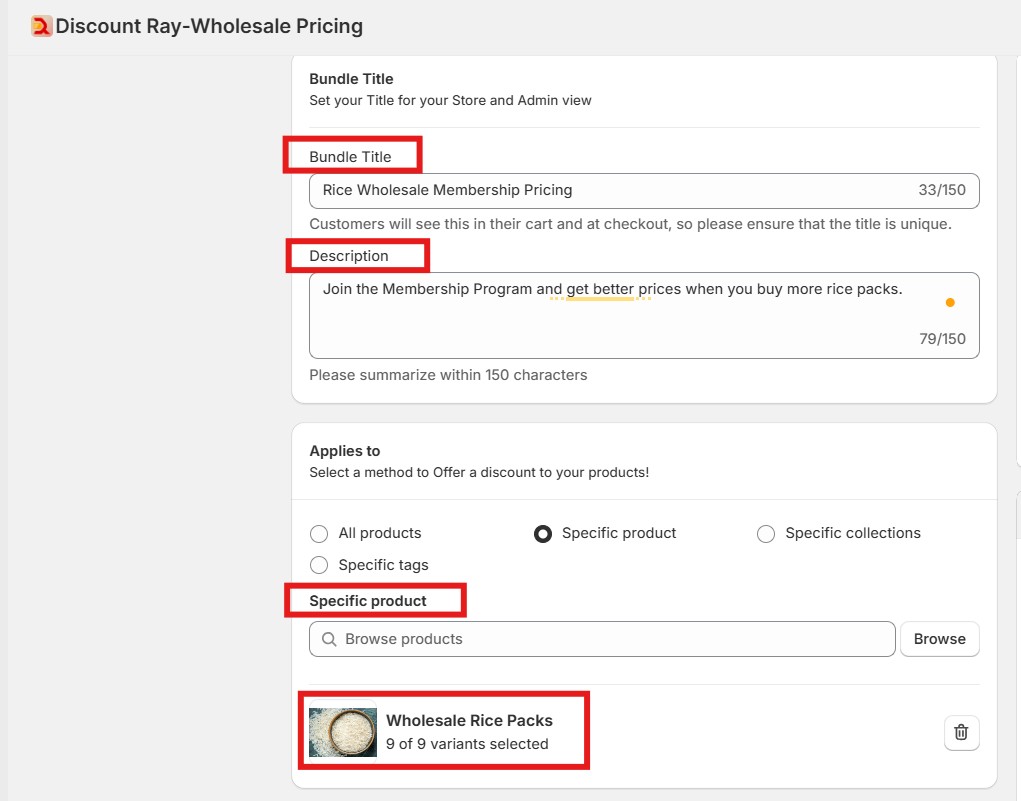Click the search magnifier in Browse products field

tap(329, 638)
